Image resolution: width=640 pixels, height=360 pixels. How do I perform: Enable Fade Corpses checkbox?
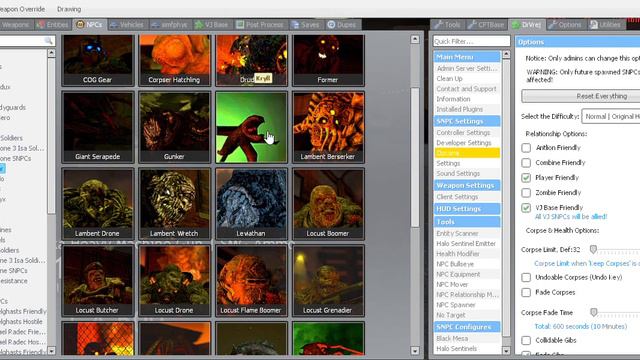tap(526, 293)
